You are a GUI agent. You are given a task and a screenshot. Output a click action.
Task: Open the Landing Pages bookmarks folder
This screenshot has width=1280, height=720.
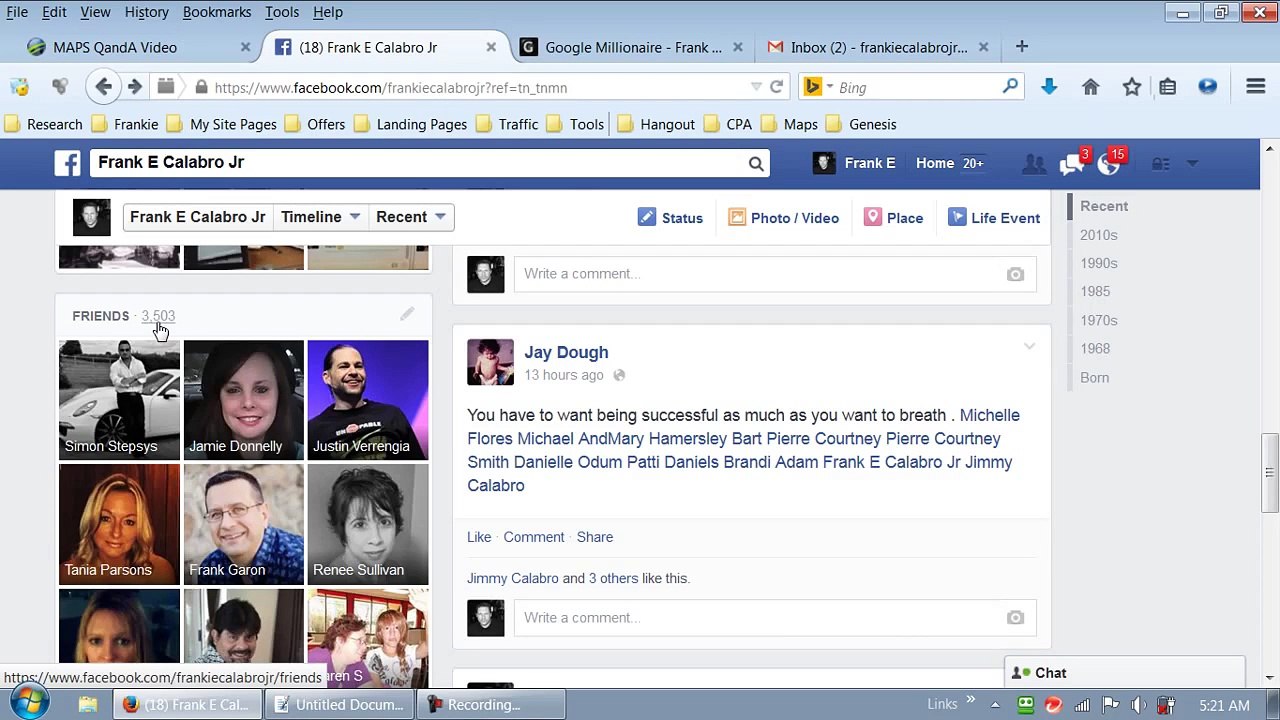[410, 124]
